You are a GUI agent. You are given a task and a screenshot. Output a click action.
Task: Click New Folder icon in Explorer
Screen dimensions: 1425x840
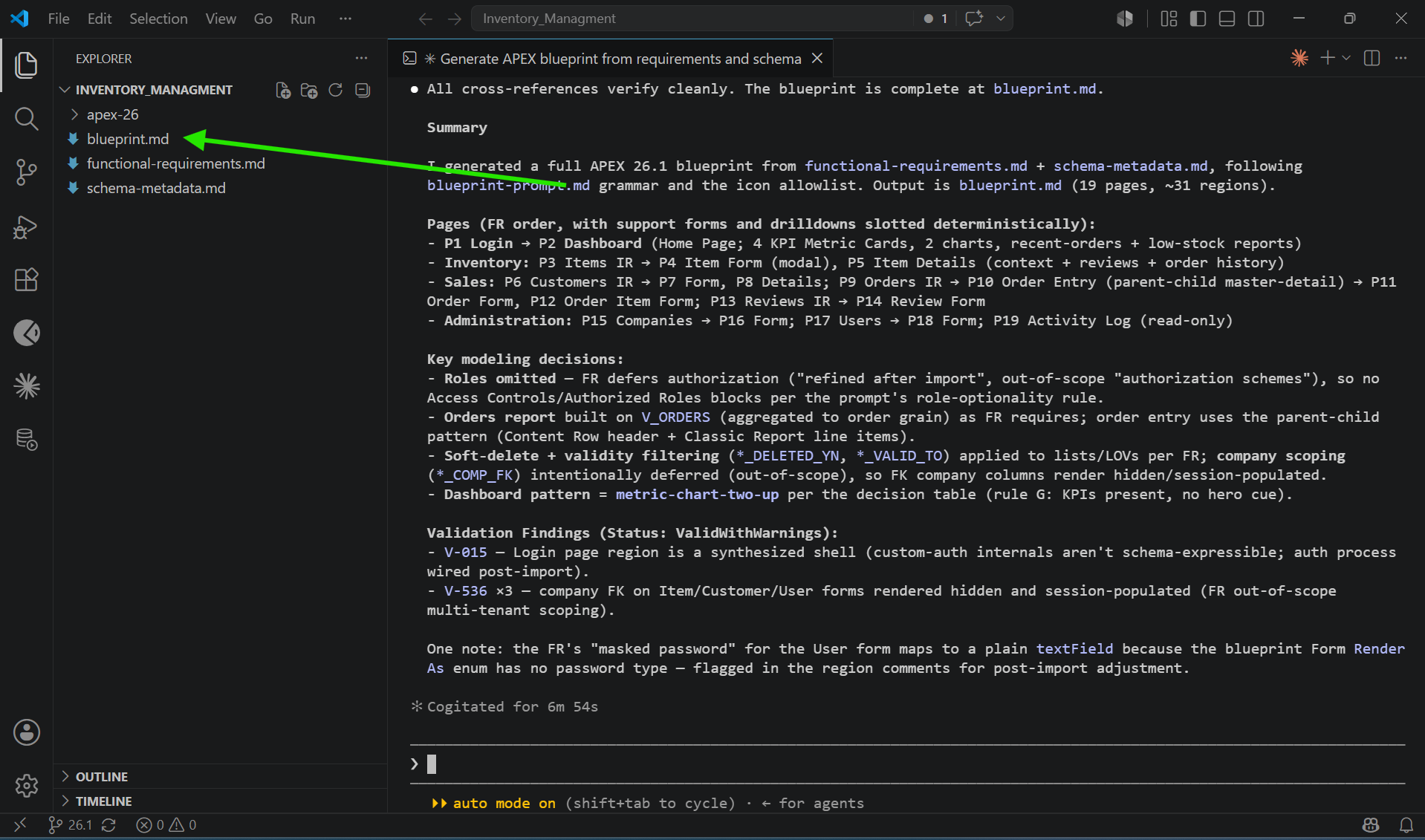309,90
